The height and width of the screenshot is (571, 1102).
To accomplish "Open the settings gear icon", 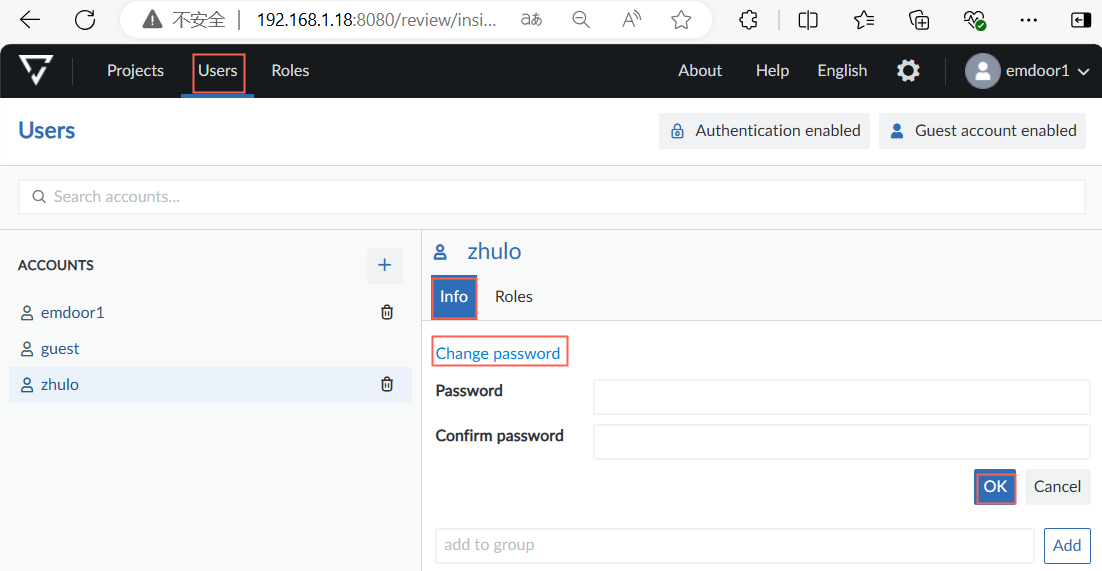I will pyautogui.click(x=908, y=71).
